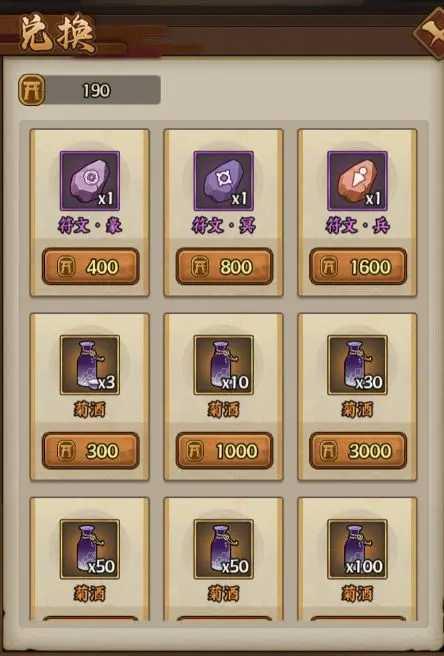The height and width of the screenshot is (656, 444).
Task: Click the 符文·冥 item name label
Action: click(x=223, y=226)
